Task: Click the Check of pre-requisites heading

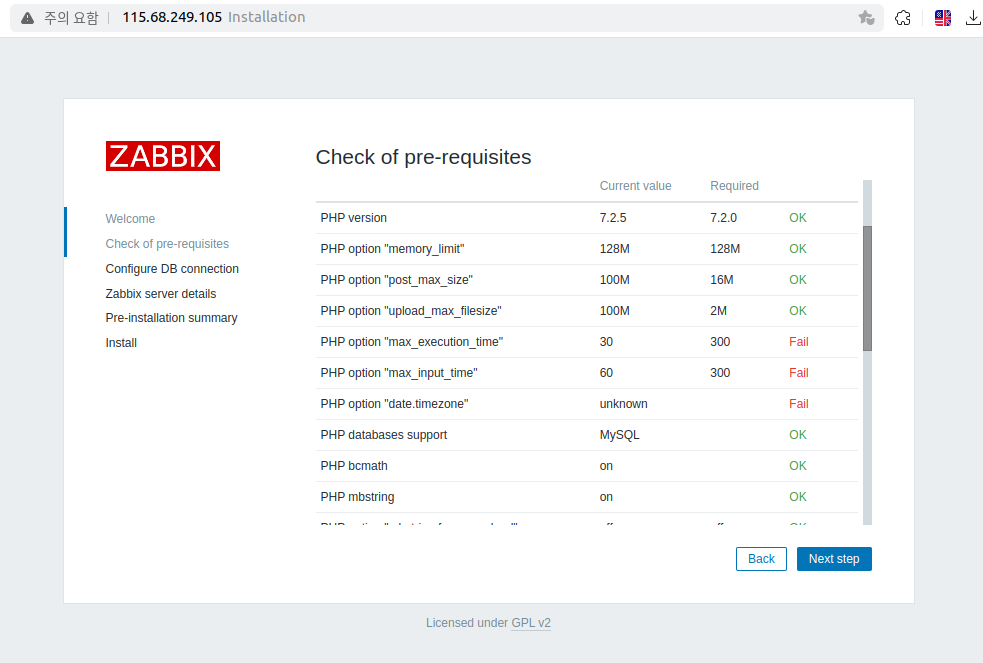Action: 423,157
